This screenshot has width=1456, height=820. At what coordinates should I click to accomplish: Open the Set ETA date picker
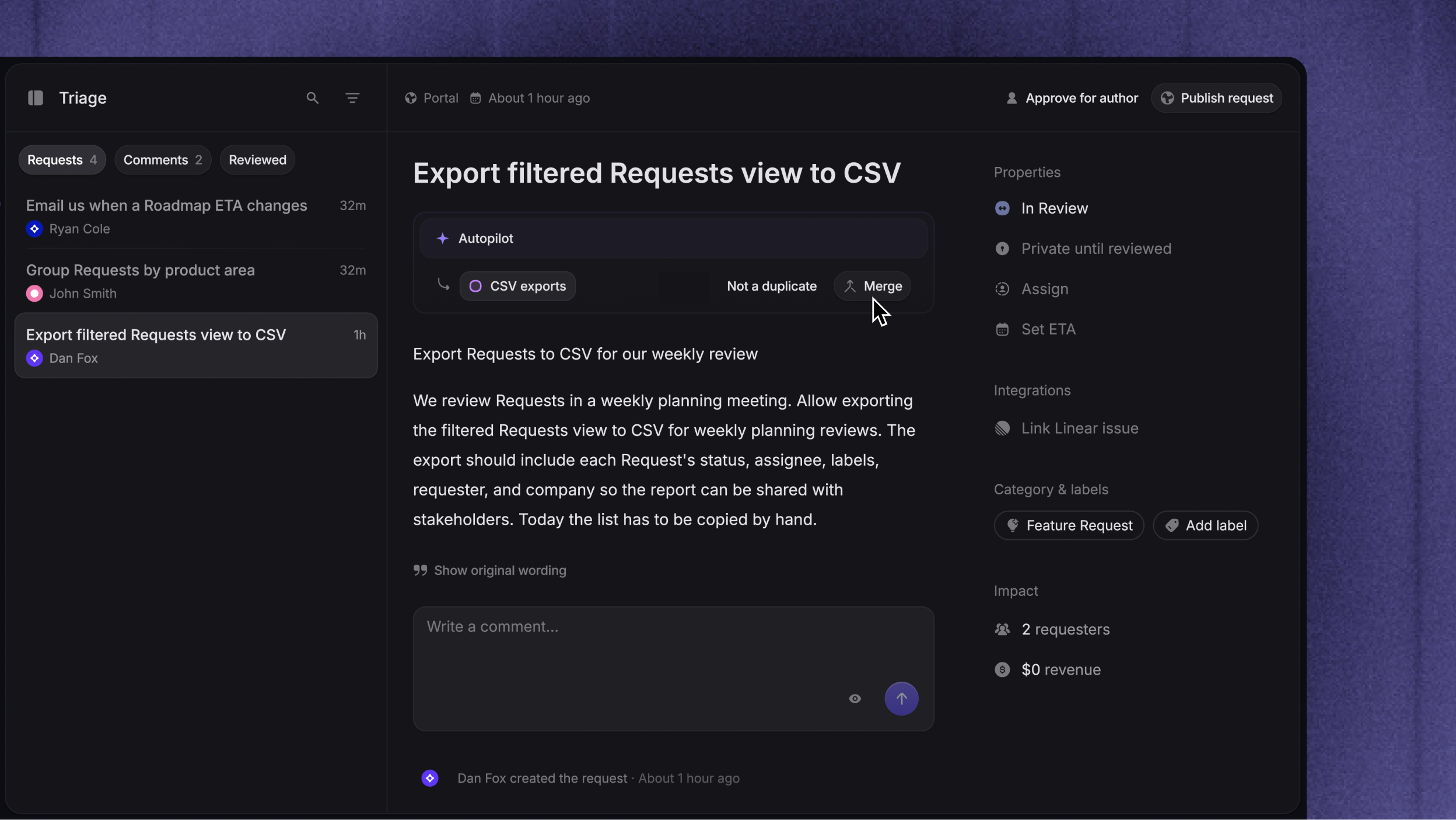pos(1035,329)
